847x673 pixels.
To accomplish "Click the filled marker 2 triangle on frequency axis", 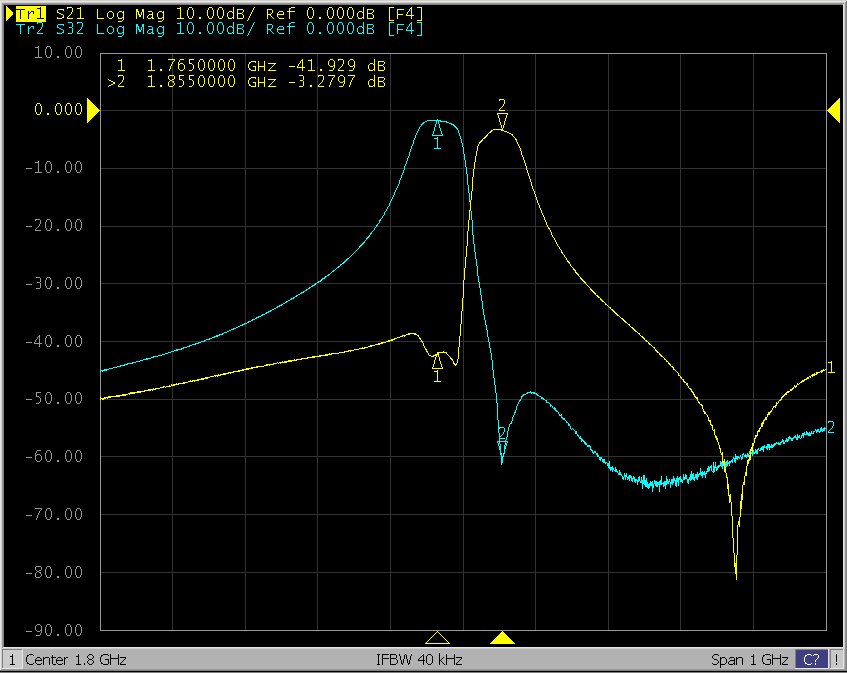I will (503, 638).
